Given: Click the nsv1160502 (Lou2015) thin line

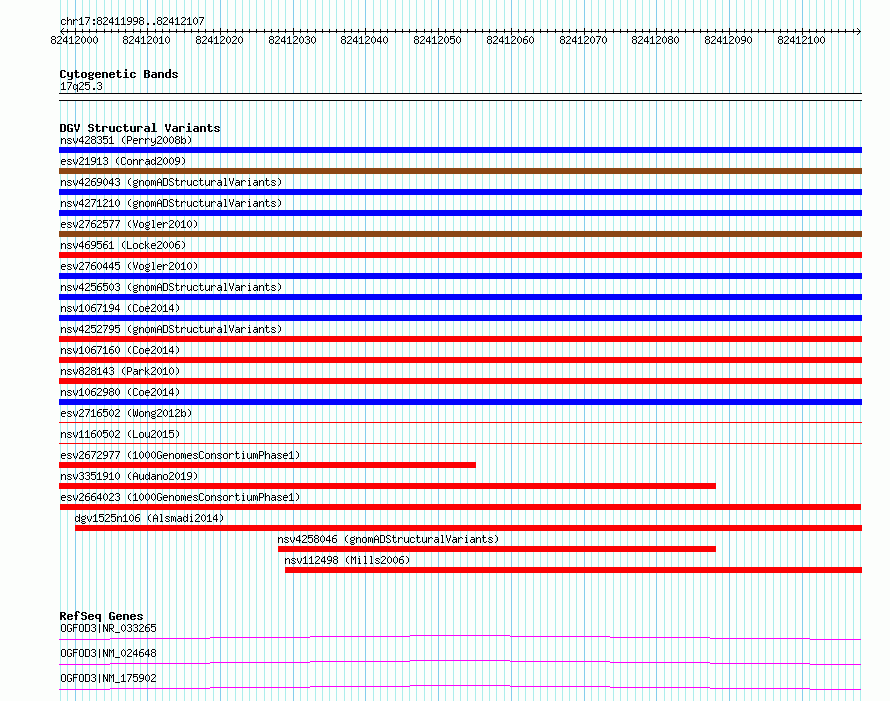Looking at the screenshot, I should 460,444.
